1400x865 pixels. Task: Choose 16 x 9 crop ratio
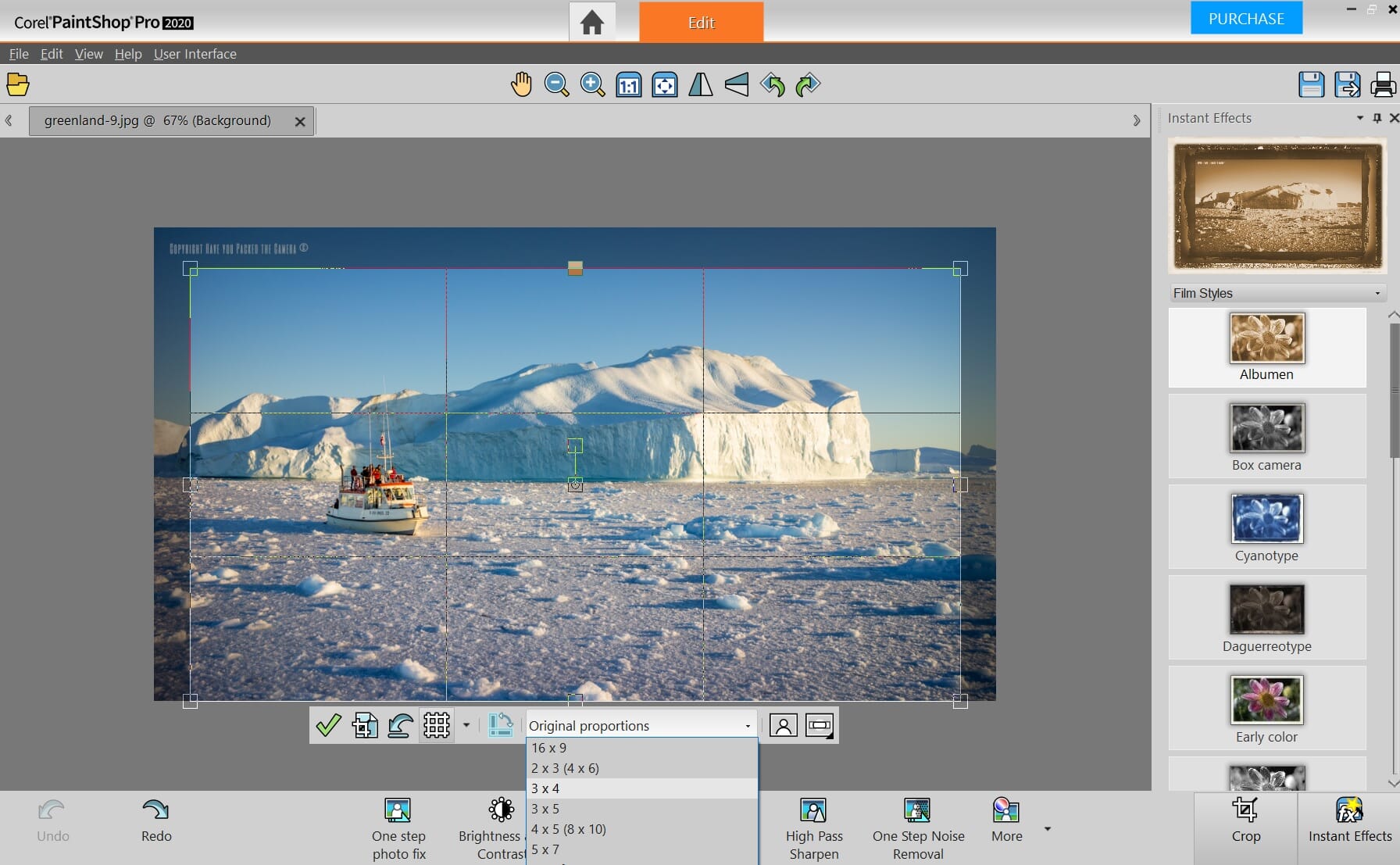pyautogui.click(x=641, y=748)
